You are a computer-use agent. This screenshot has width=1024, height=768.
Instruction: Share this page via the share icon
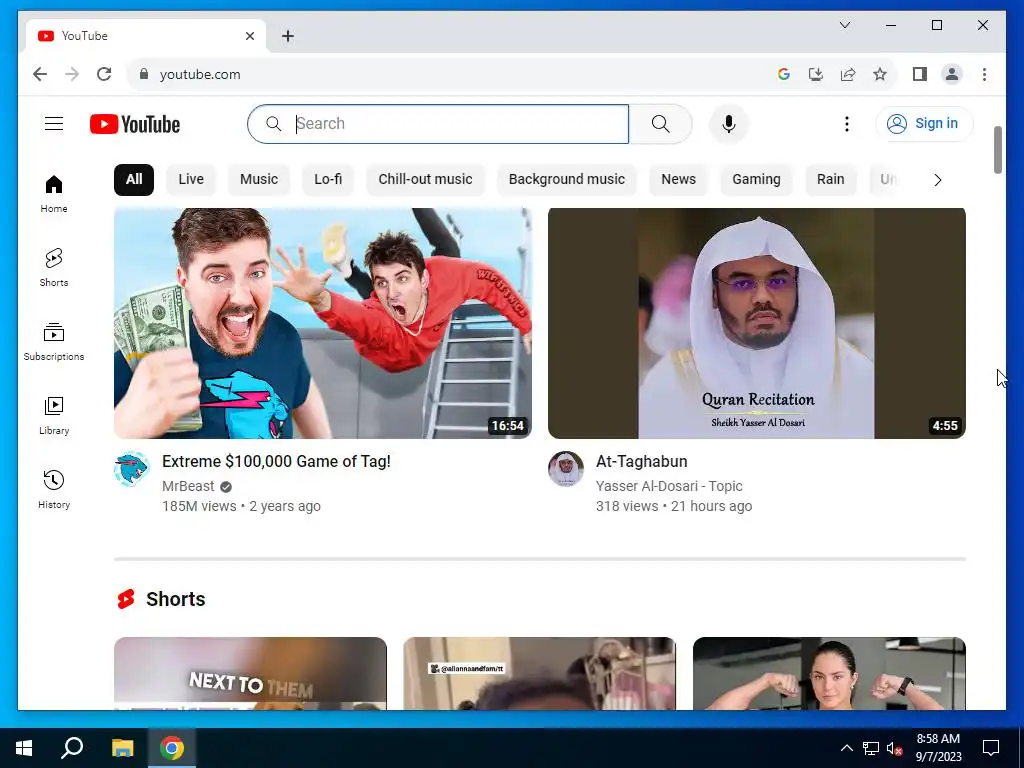[x=848, y=74]
